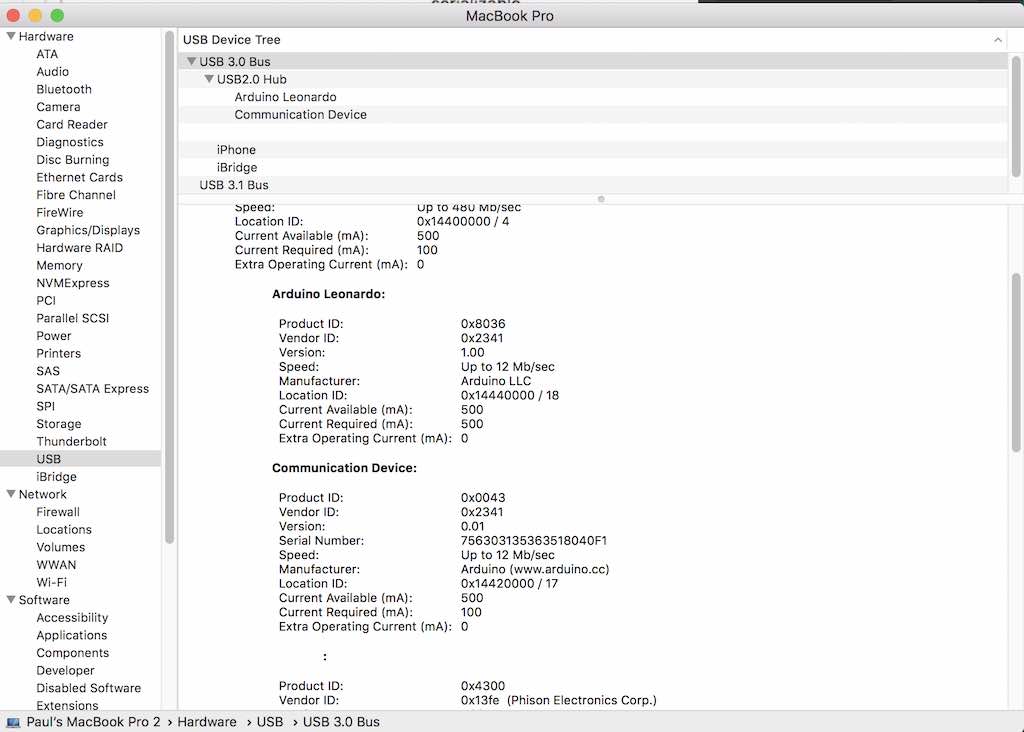Open ATA in the sidebar
The image size is (1024, 732).
(47, 54)
